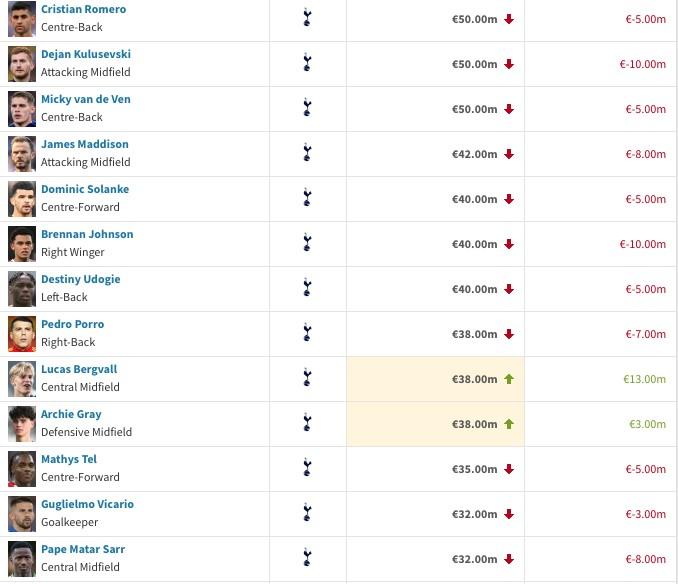Click red down arrow in Guglielmo Vicario row
This screenshot has height=584, width=678.
(x=509, y=514)
